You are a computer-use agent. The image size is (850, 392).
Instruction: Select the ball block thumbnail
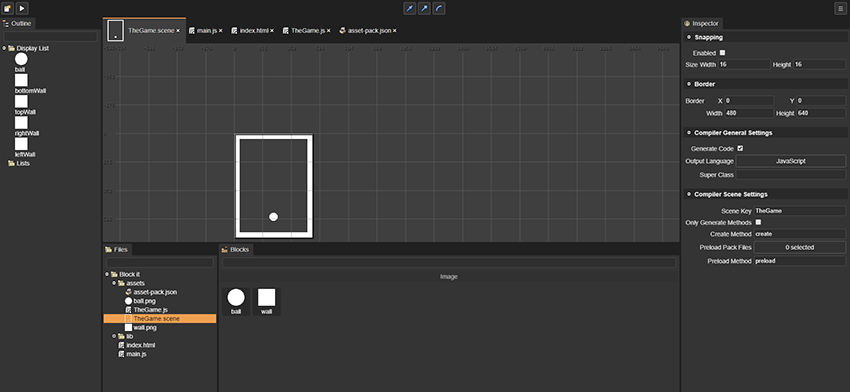click(x=236, y=301)
